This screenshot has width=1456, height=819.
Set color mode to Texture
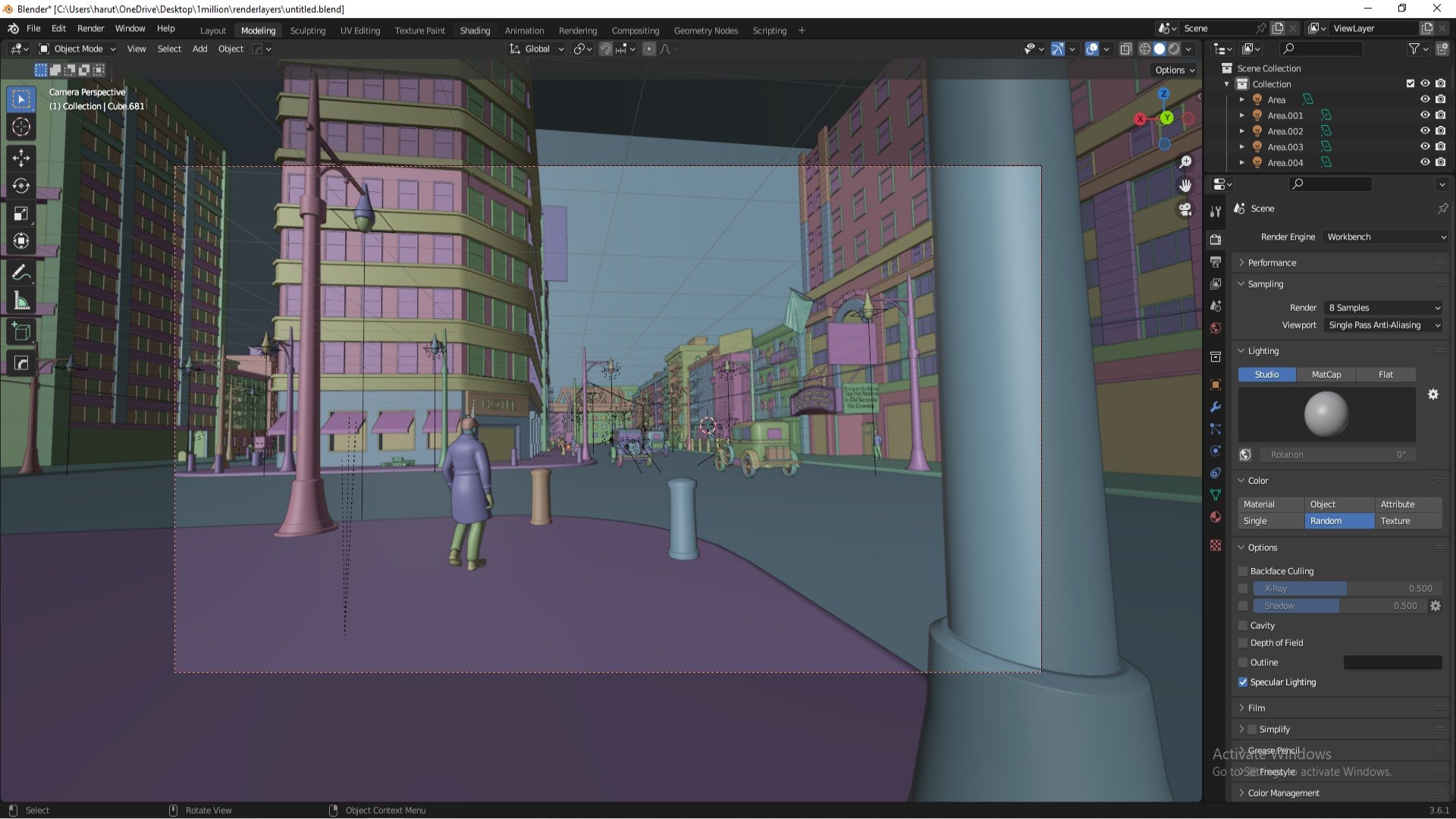click(x=1408, y=521)
